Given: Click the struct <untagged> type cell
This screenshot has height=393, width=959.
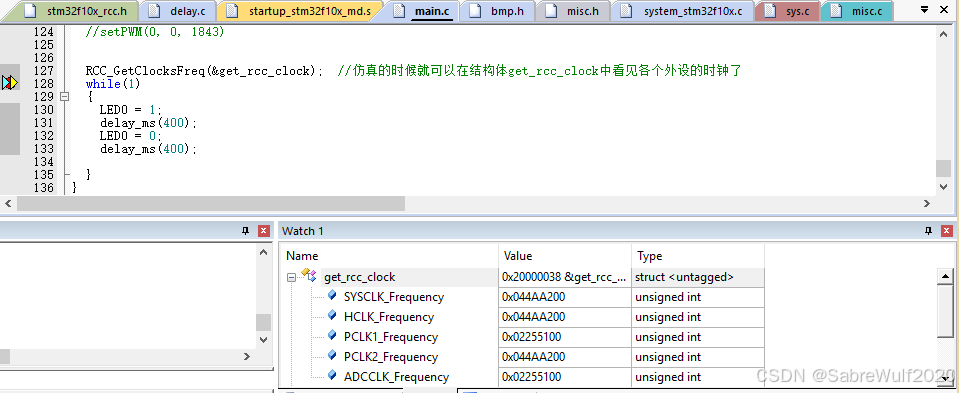Looking at the screenshot, I should click(698, 277).
